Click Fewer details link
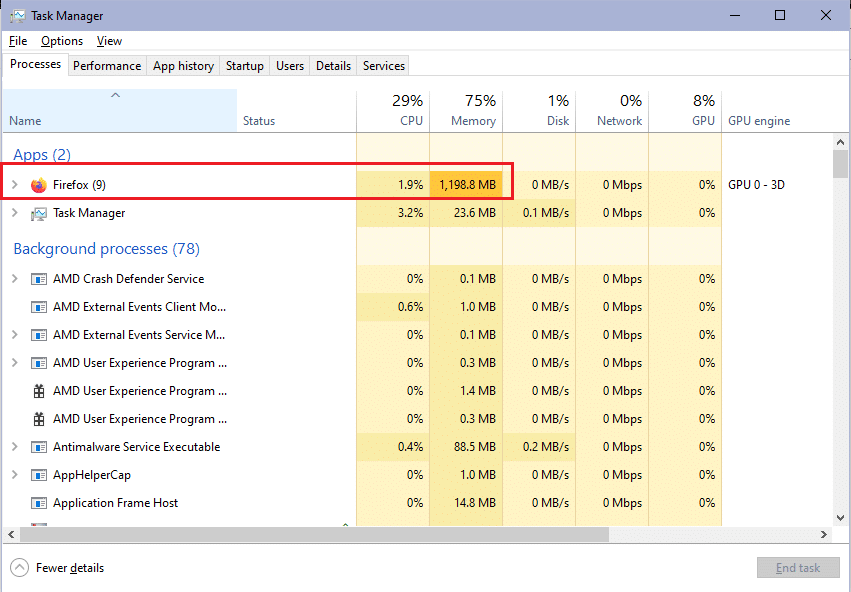Screen dimensions: 851x592 tap(70, 568)
